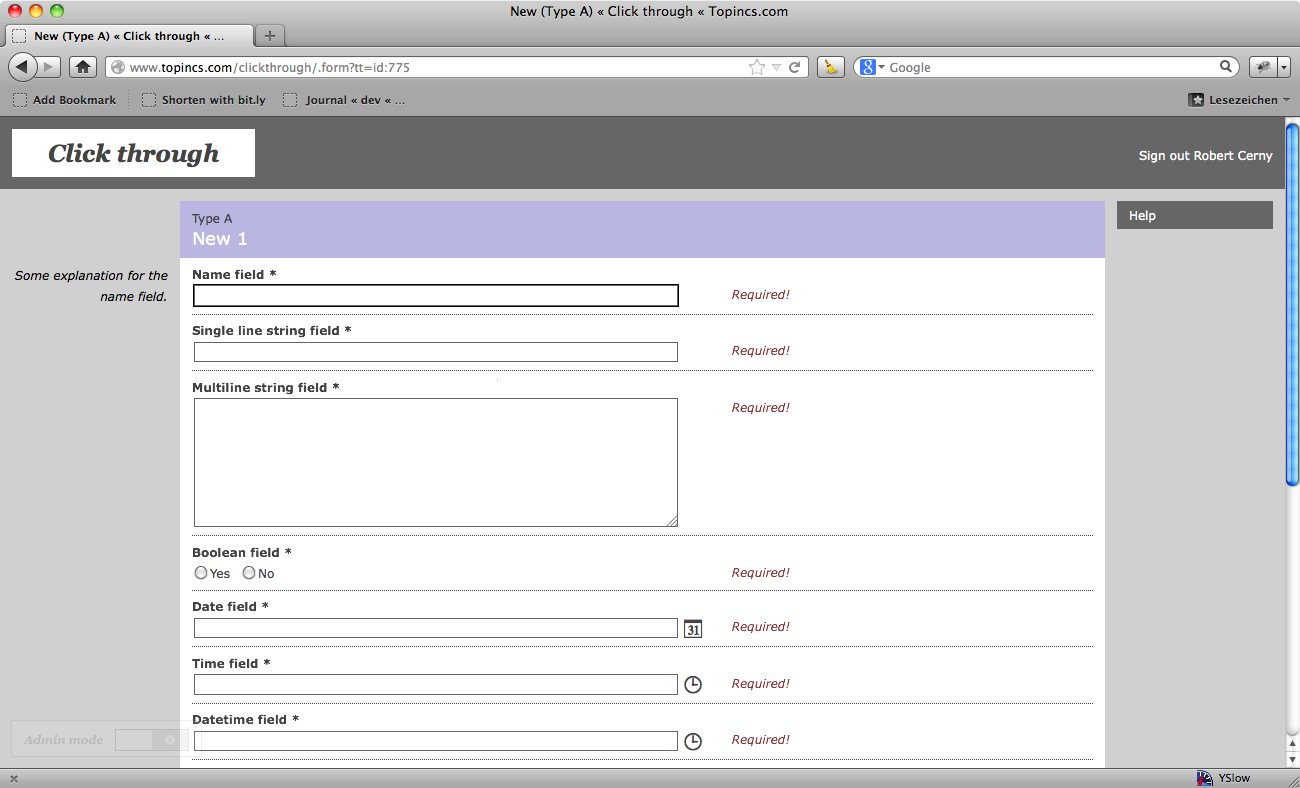
Task: Bookmark page with star icon
Action: click(x=757, y=67)
